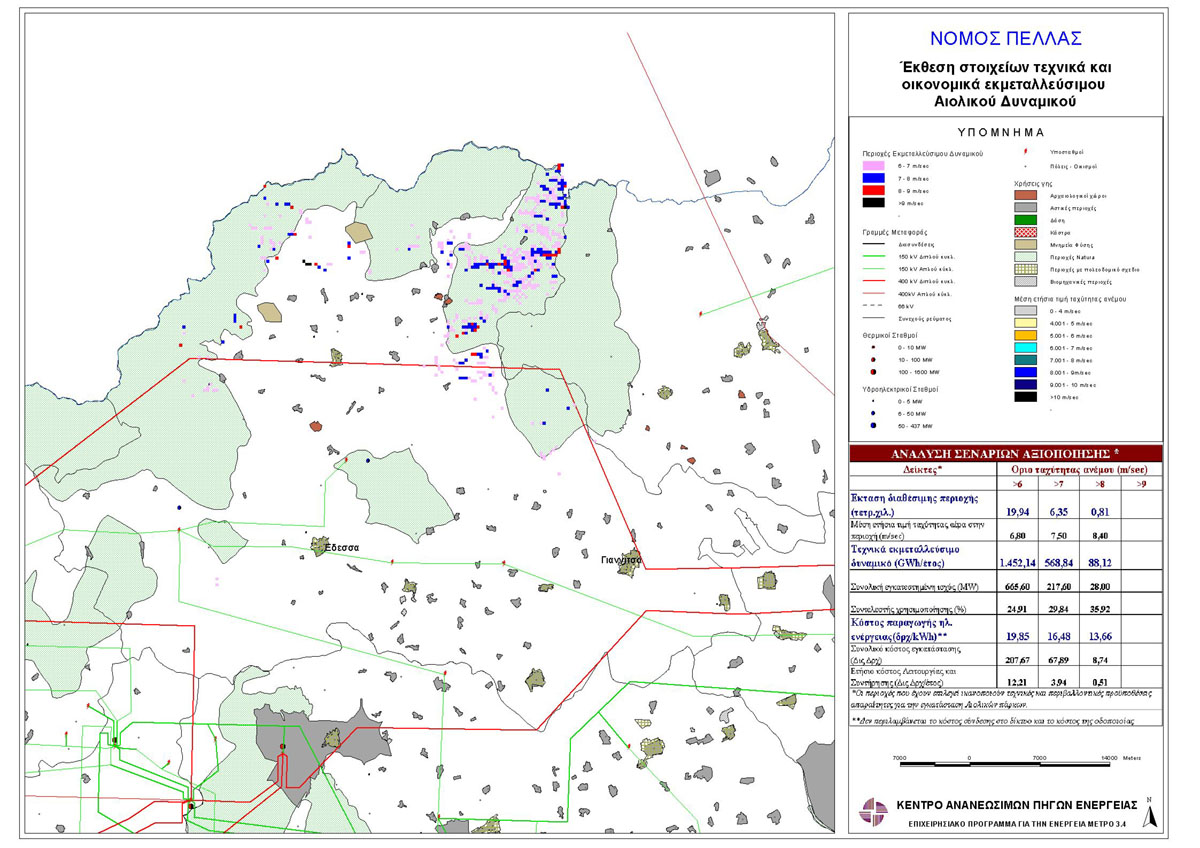The height and width of the screenshot is (848, 1200).
Task: Click the >10 m/sec black wind swatch
Action: (1025, 397)
